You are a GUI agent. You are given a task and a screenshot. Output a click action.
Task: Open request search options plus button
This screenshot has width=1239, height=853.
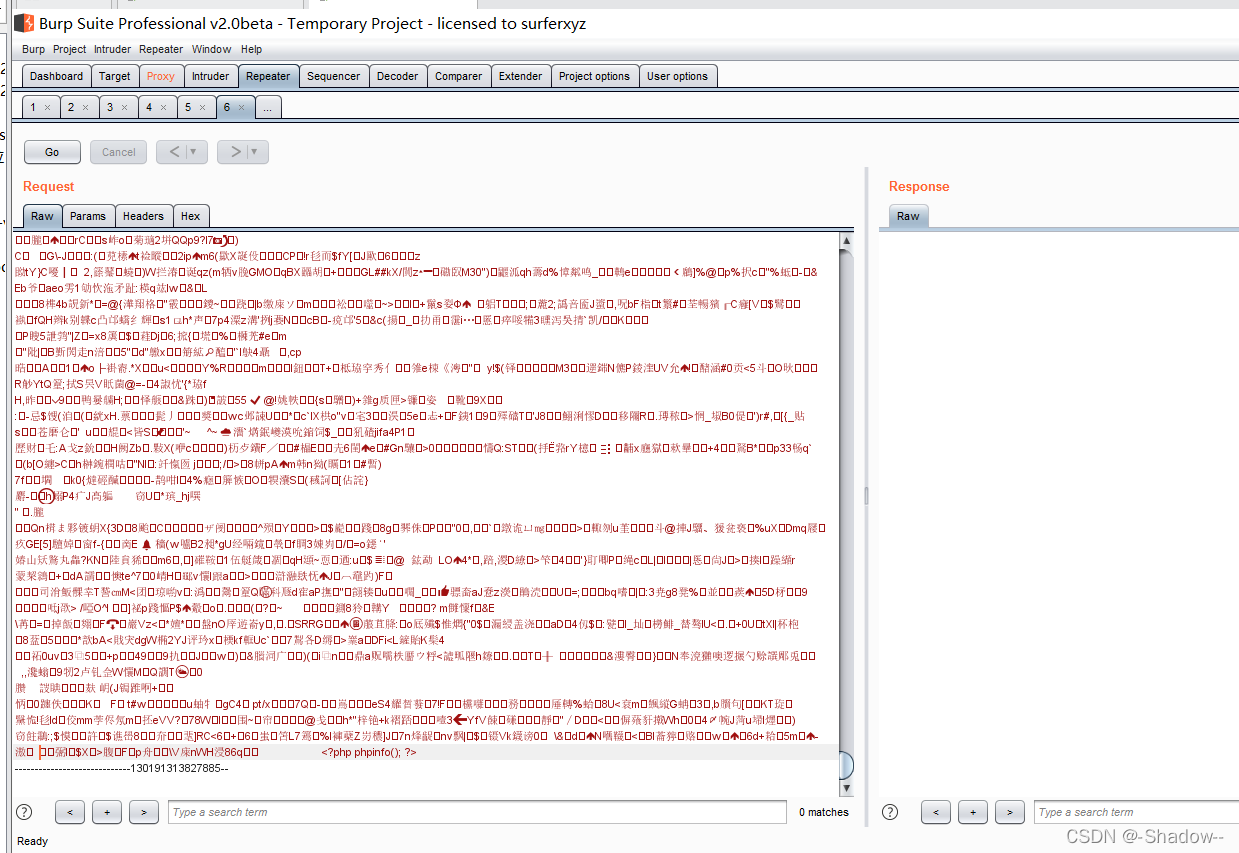pos(107,812)
